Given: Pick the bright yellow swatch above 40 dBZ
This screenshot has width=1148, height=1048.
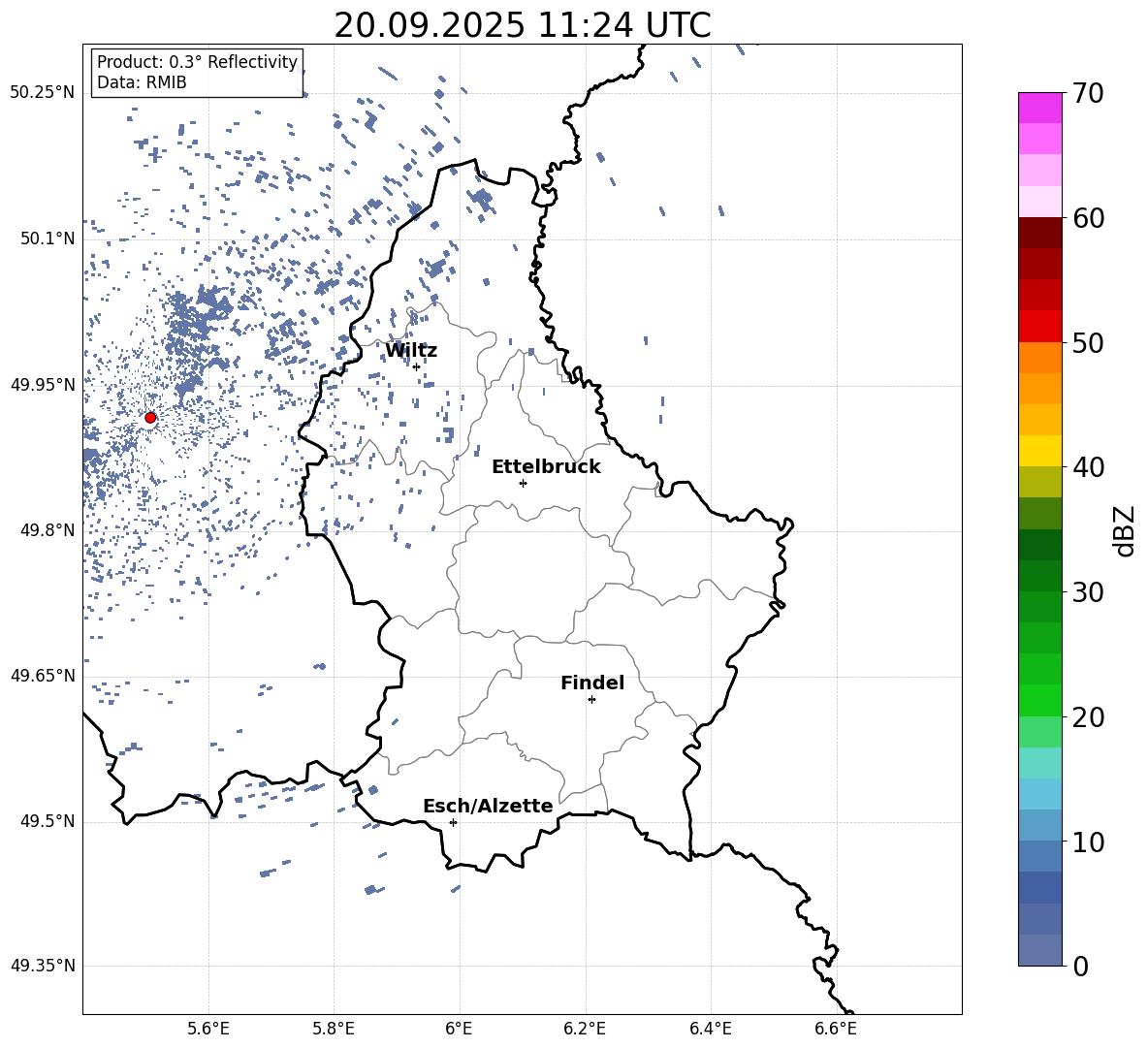Looking at the screenshot, I should 1040,451.
